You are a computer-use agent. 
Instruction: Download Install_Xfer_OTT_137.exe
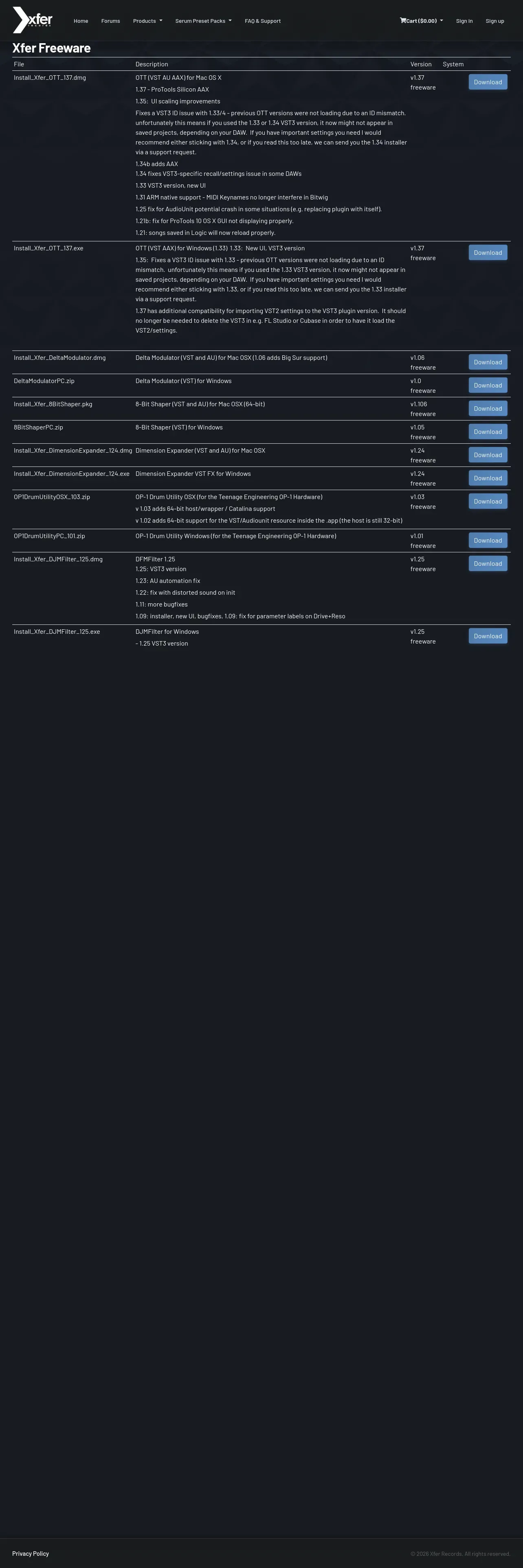(488, 253)
